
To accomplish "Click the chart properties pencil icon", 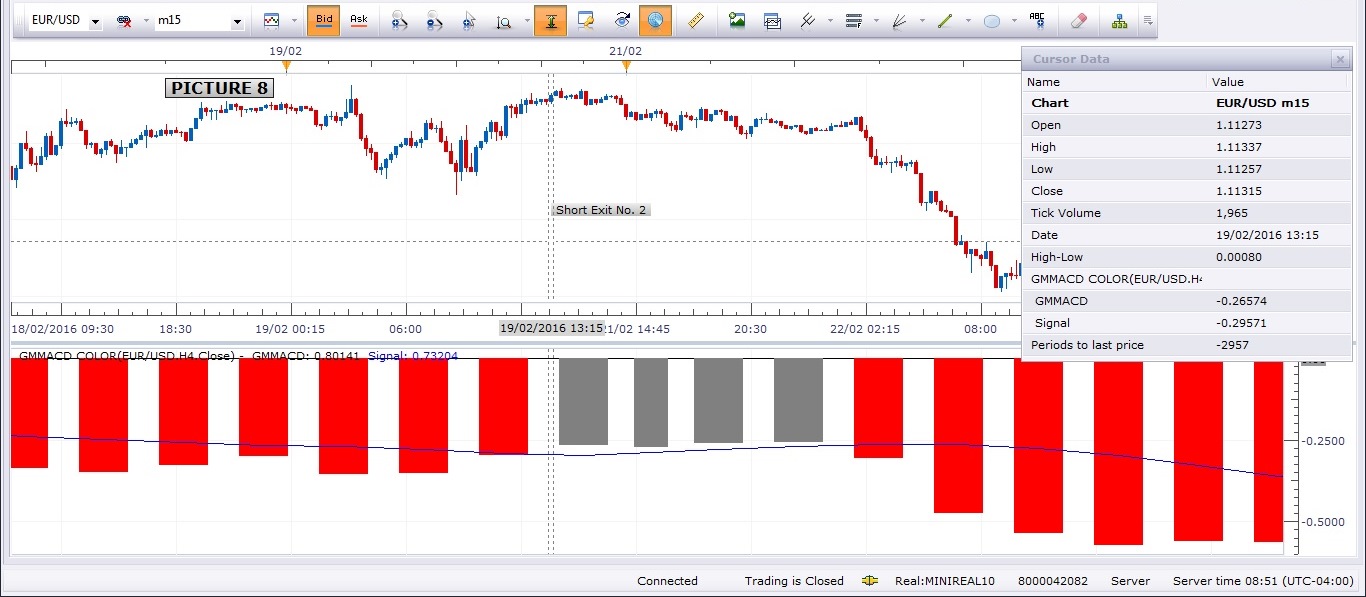I will [x=587, y=20].
